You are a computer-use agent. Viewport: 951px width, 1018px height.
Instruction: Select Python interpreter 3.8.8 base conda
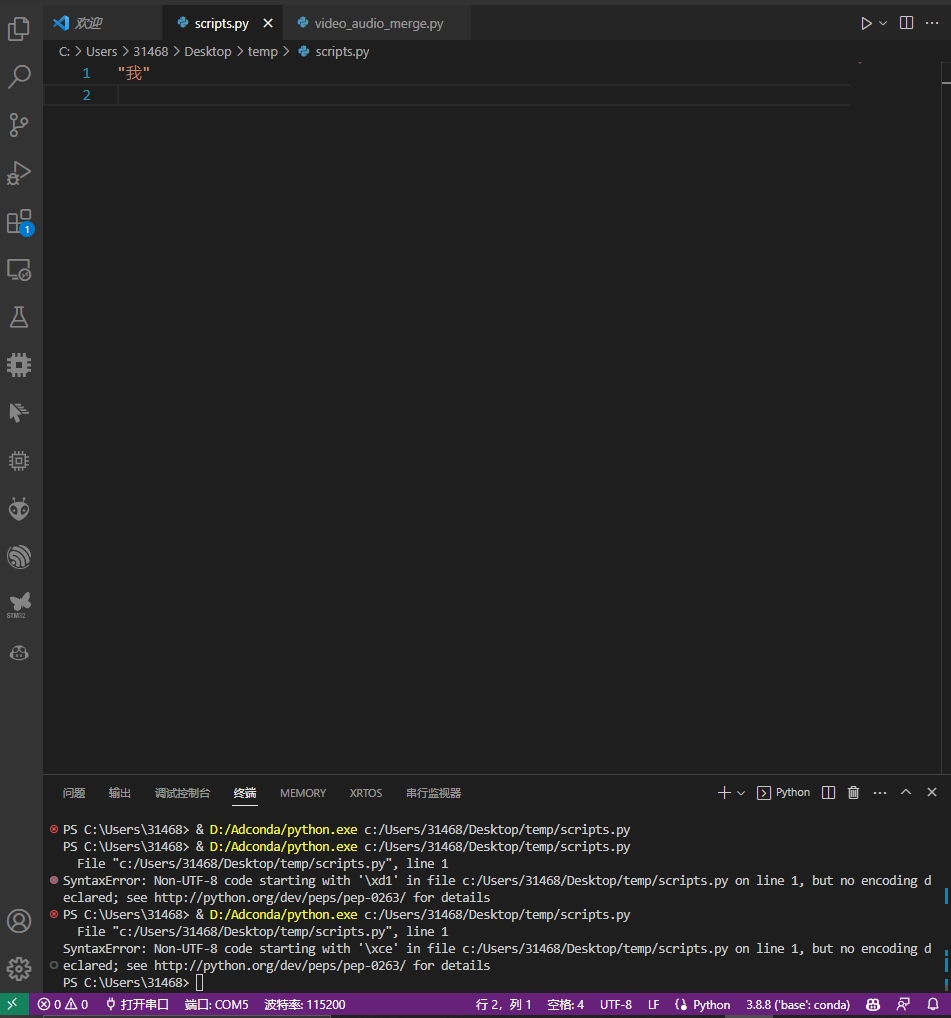click(x=797, y=1004)
